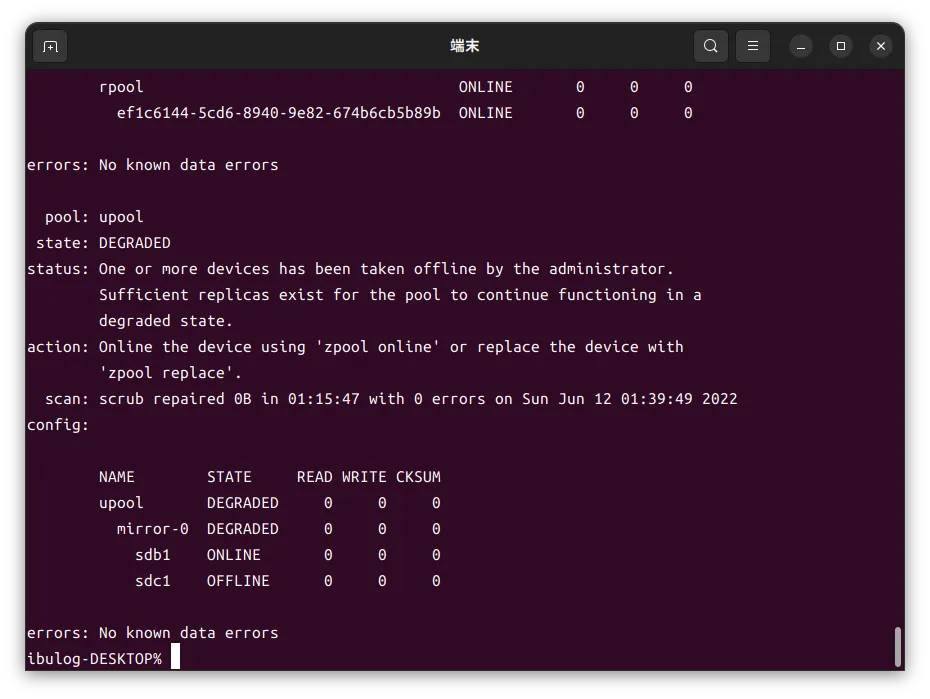930x699 pixels.
Task: Place cursor at the ibulog-DESKTOP% prompt
Action: tap(176, 658)
